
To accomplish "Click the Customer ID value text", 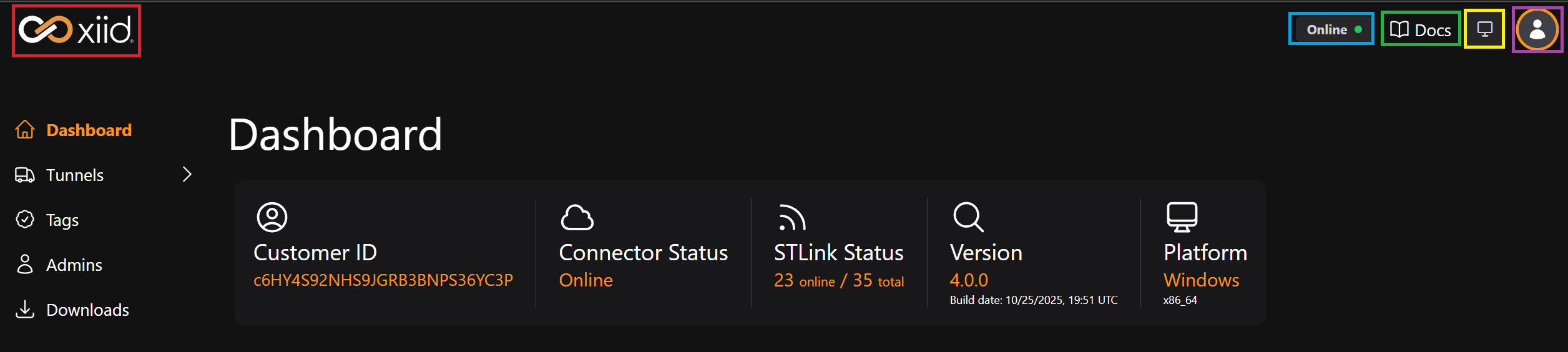I will pyautogui.click(x=383, y=280).
